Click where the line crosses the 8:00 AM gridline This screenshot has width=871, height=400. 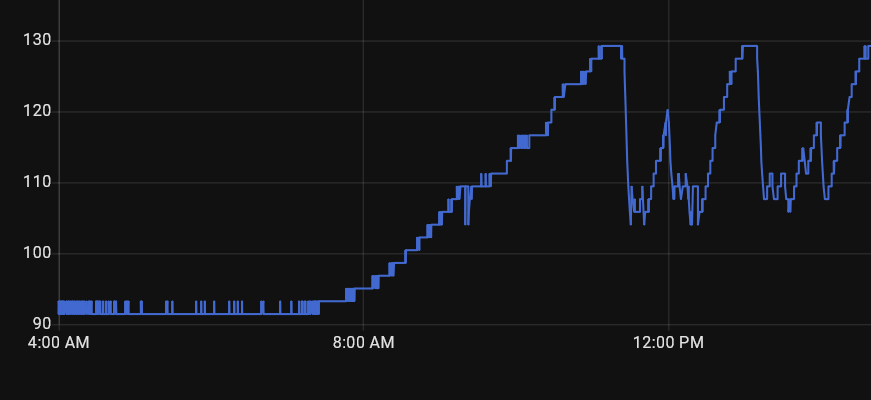click(x=362, y=289)
